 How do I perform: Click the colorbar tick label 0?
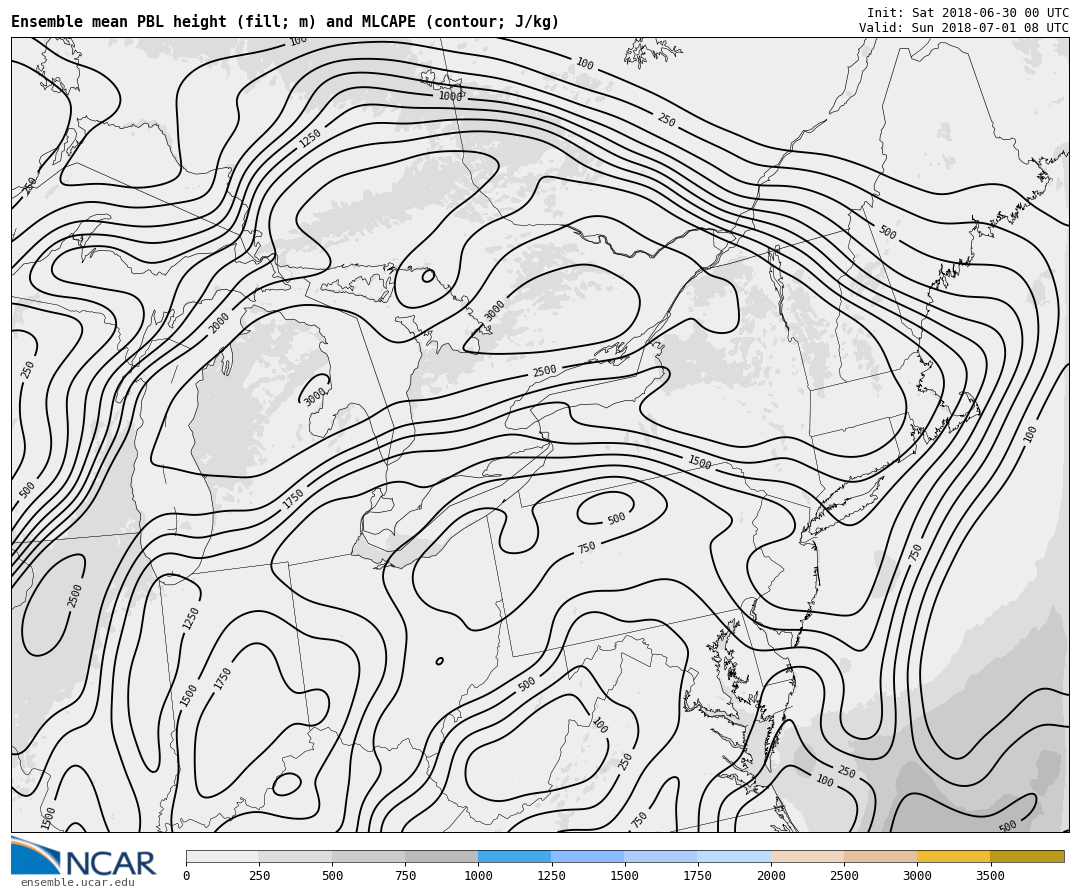tap(186, 876)
